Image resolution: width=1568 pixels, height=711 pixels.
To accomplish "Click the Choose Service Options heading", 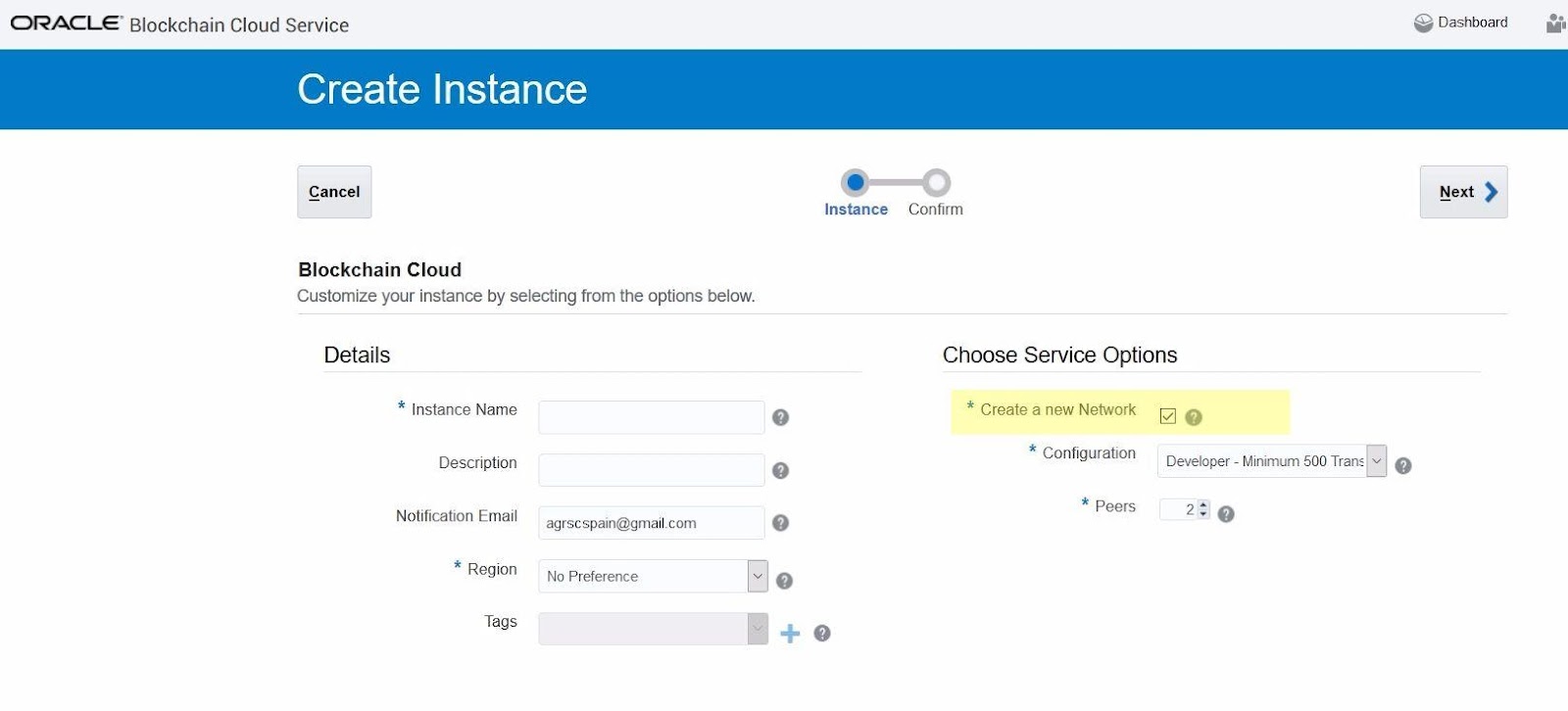I will click(1059, 355).
